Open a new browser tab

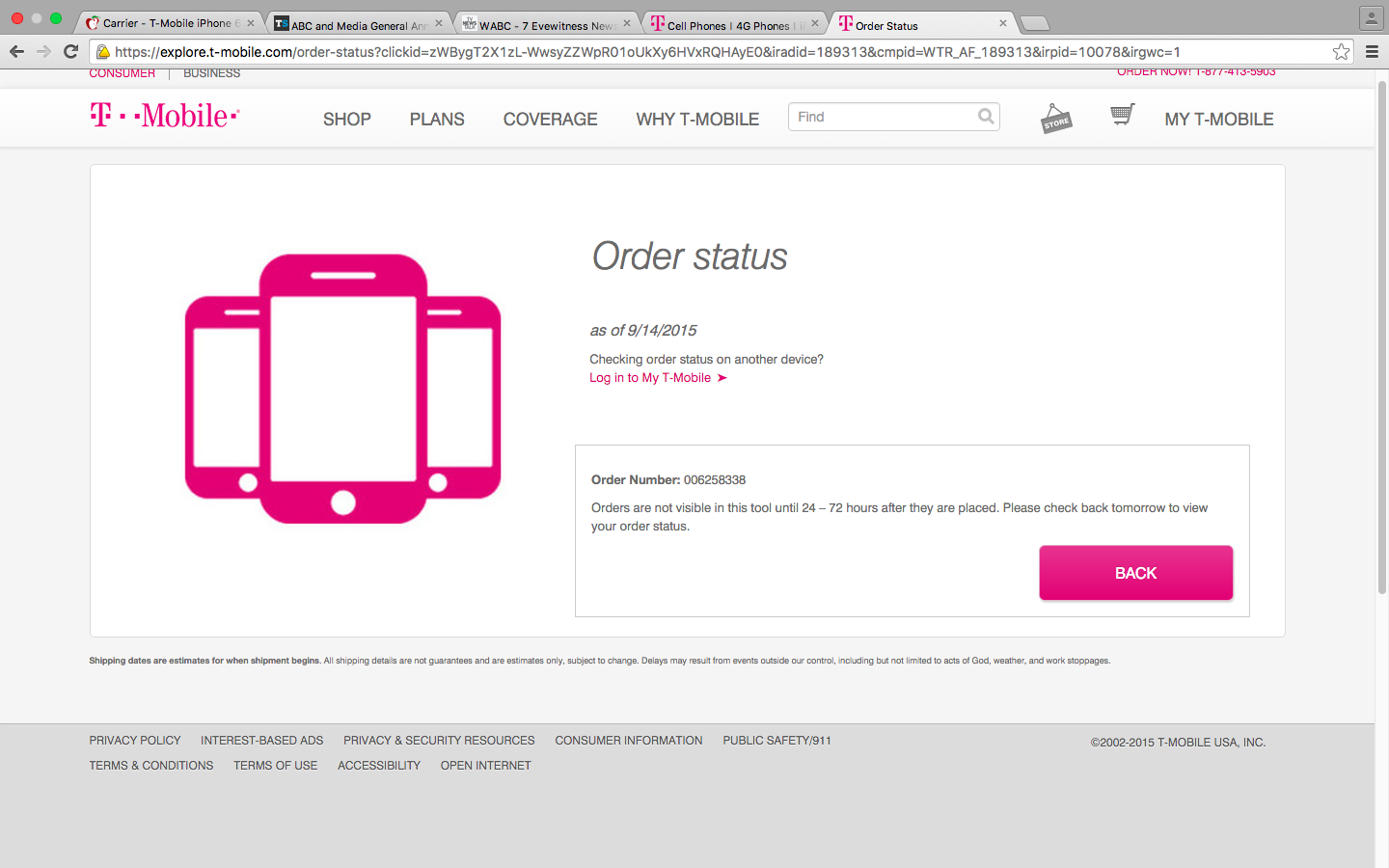tap(1034, 23)
